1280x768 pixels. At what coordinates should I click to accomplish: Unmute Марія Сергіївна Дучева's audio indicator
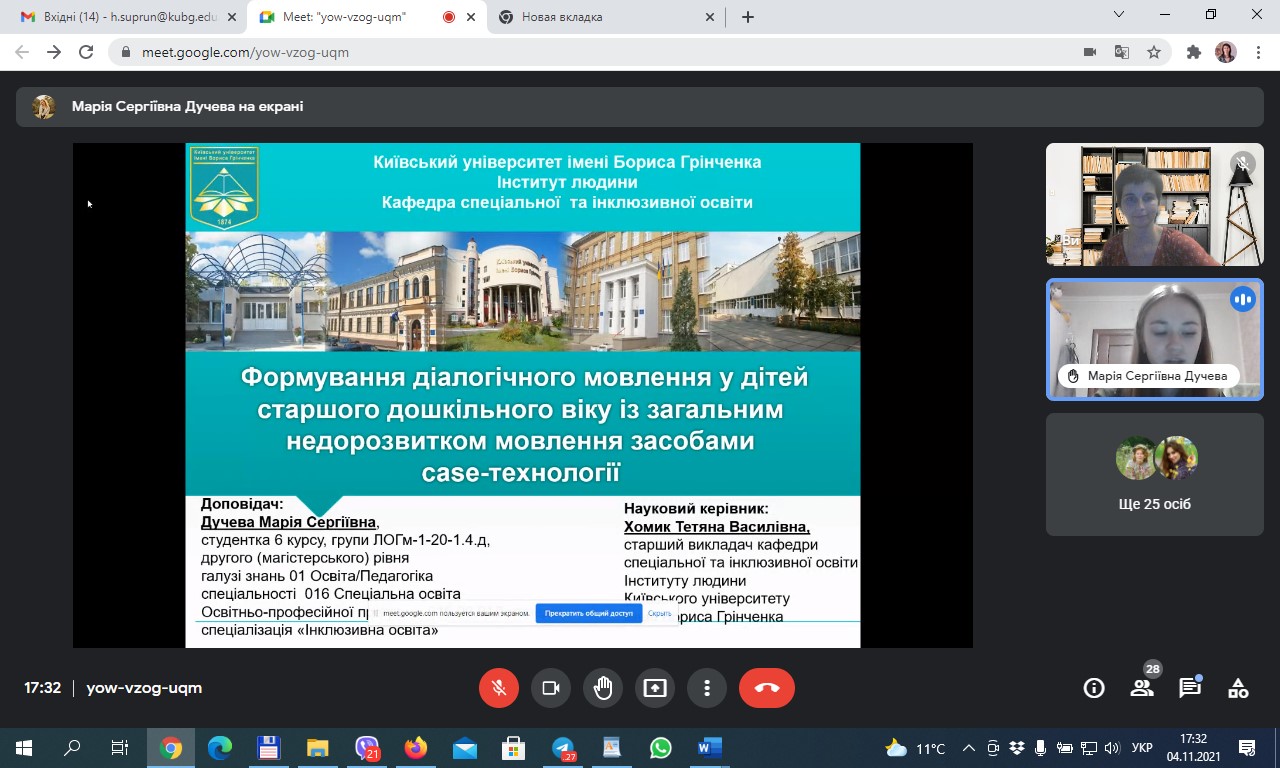point(1243,299)
